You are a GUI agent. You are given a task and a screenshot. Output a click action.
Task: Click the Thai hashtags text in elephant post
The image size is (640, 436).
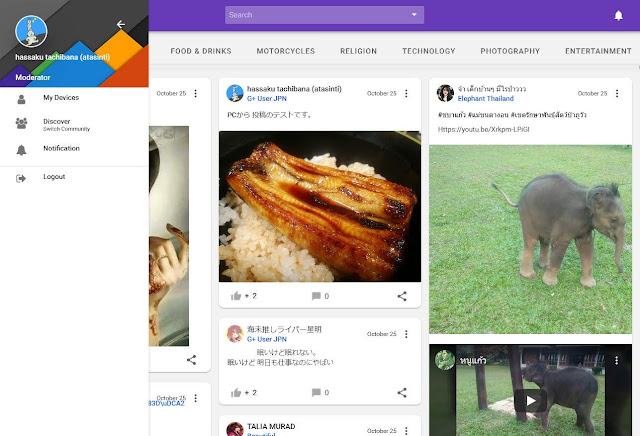(512, 115)
